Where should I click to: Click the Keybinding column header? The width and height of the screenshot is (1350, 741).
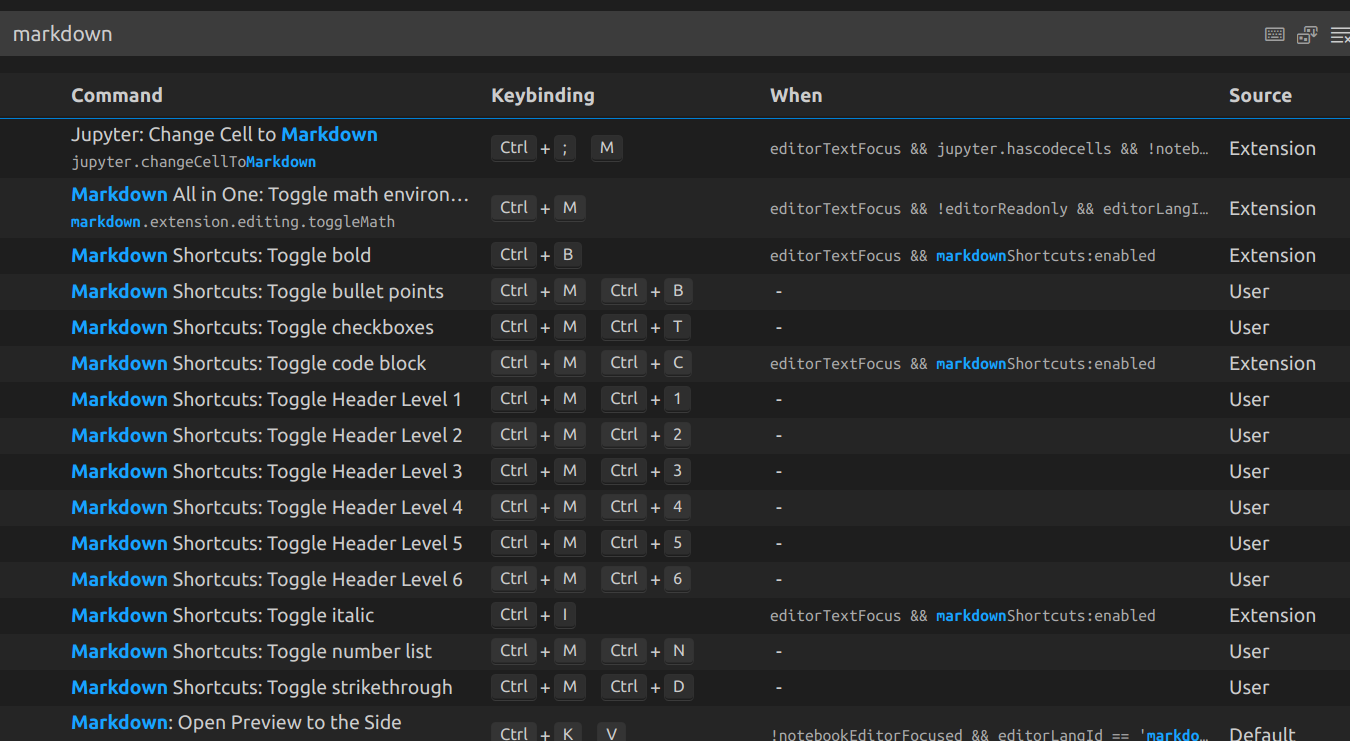click(543, 96)
